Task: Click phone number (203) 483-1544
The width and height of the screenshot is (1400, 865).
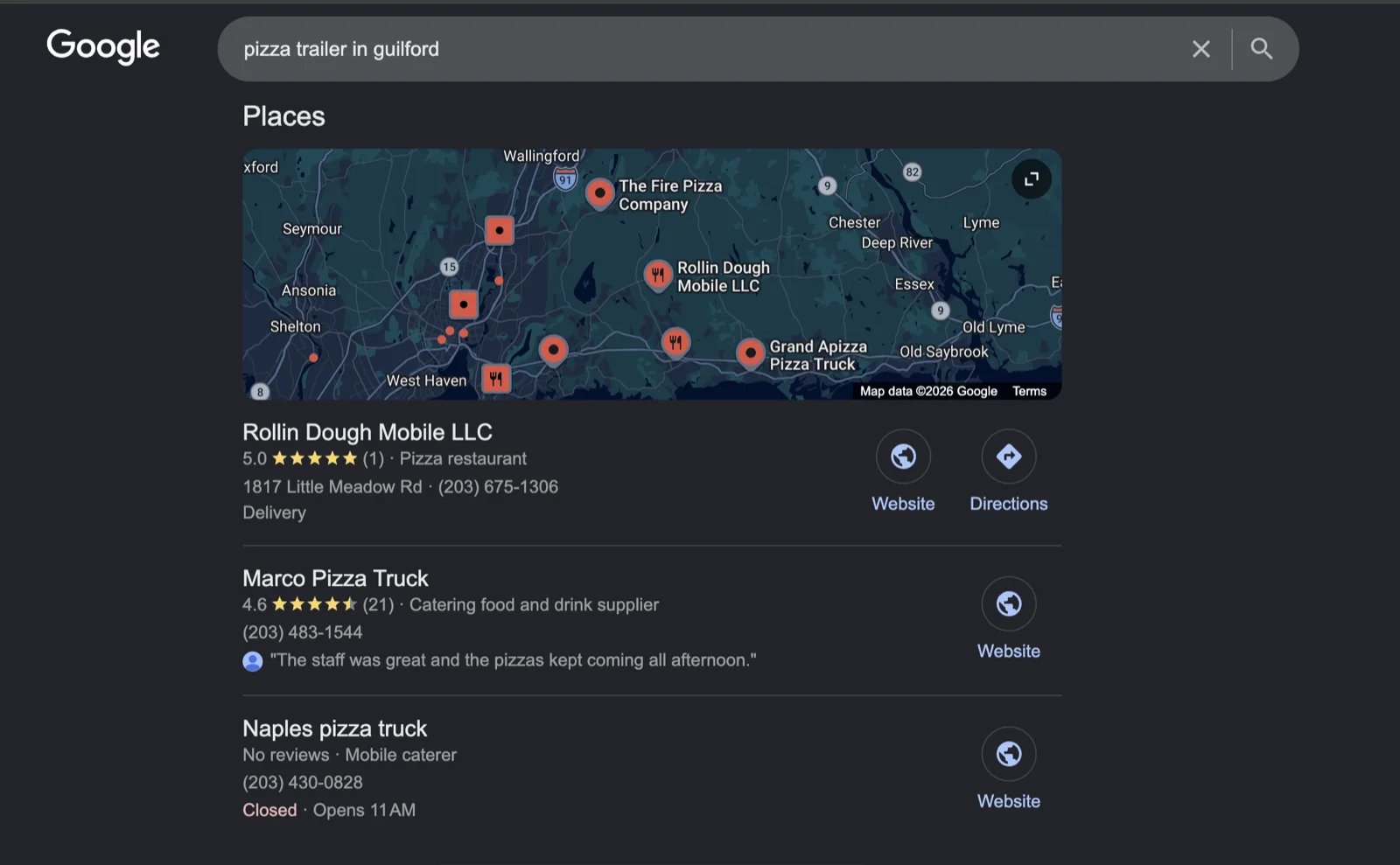Action: [302, 632]
